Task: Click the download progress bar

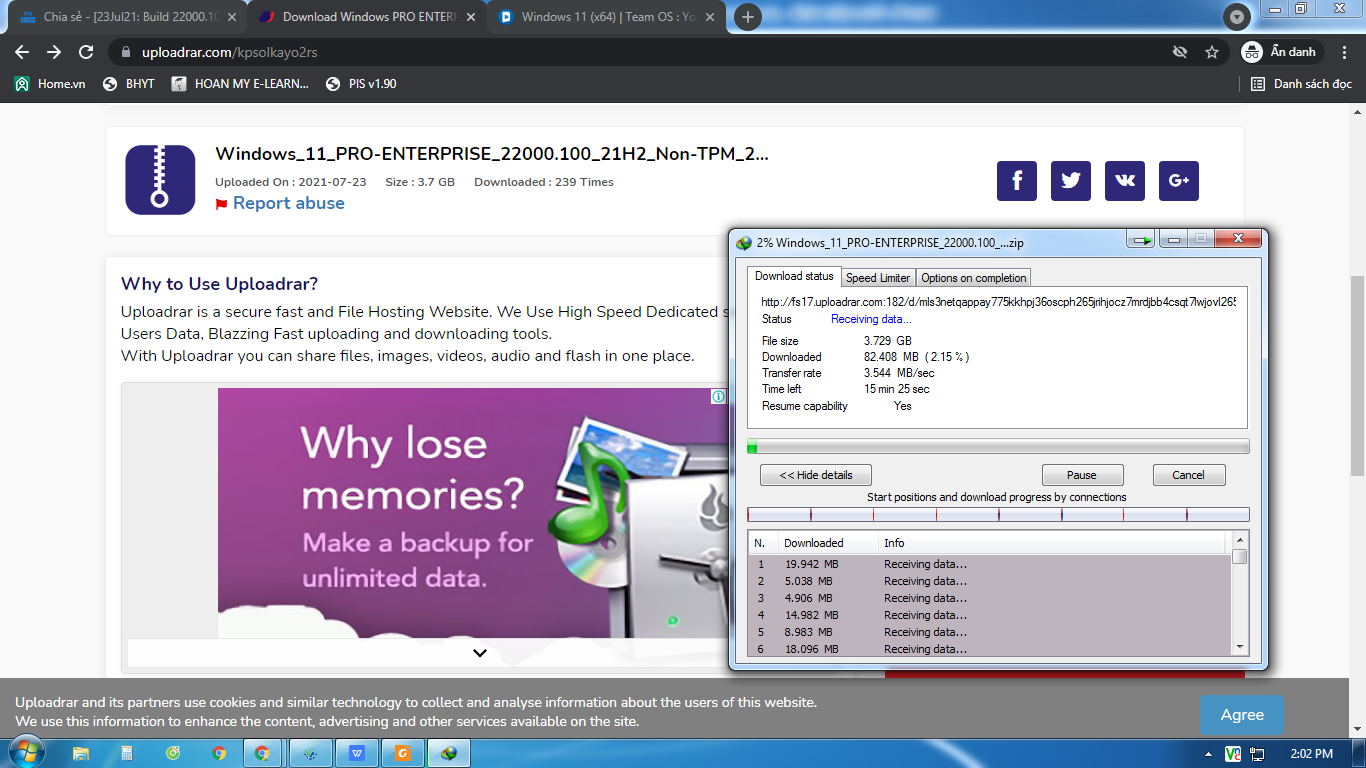Action: pos(998,446)
